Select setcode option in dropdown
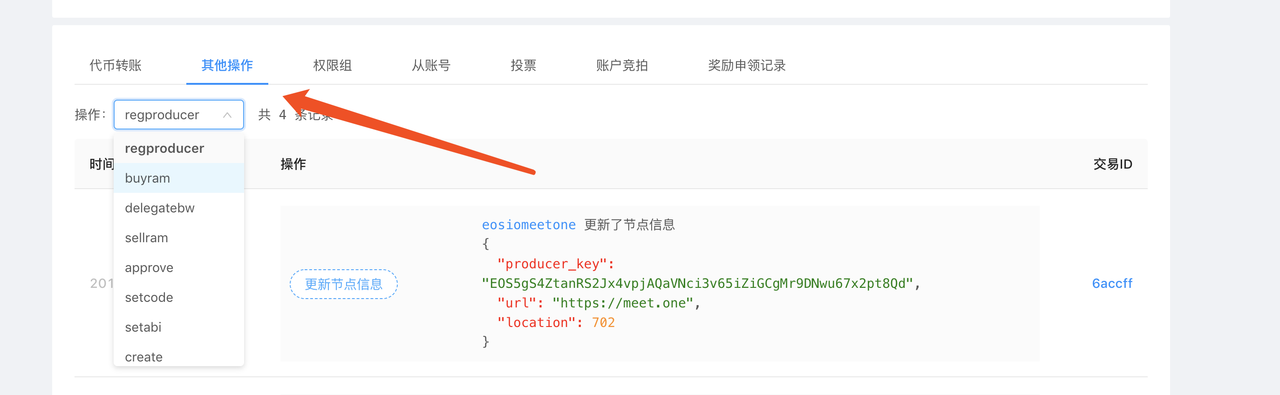Screen dimensions: 1280x395 point(179,297)
